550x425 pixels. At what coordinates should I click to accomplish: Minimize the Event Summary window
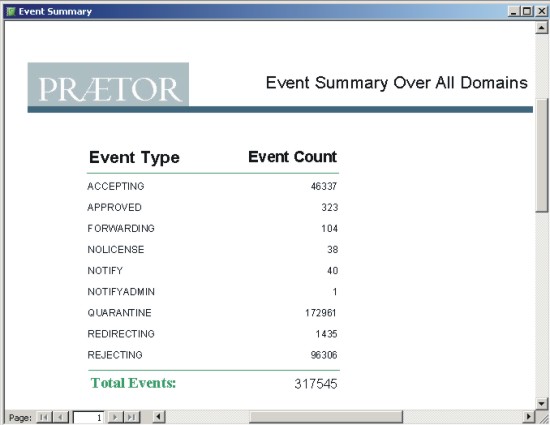(514, 12)
